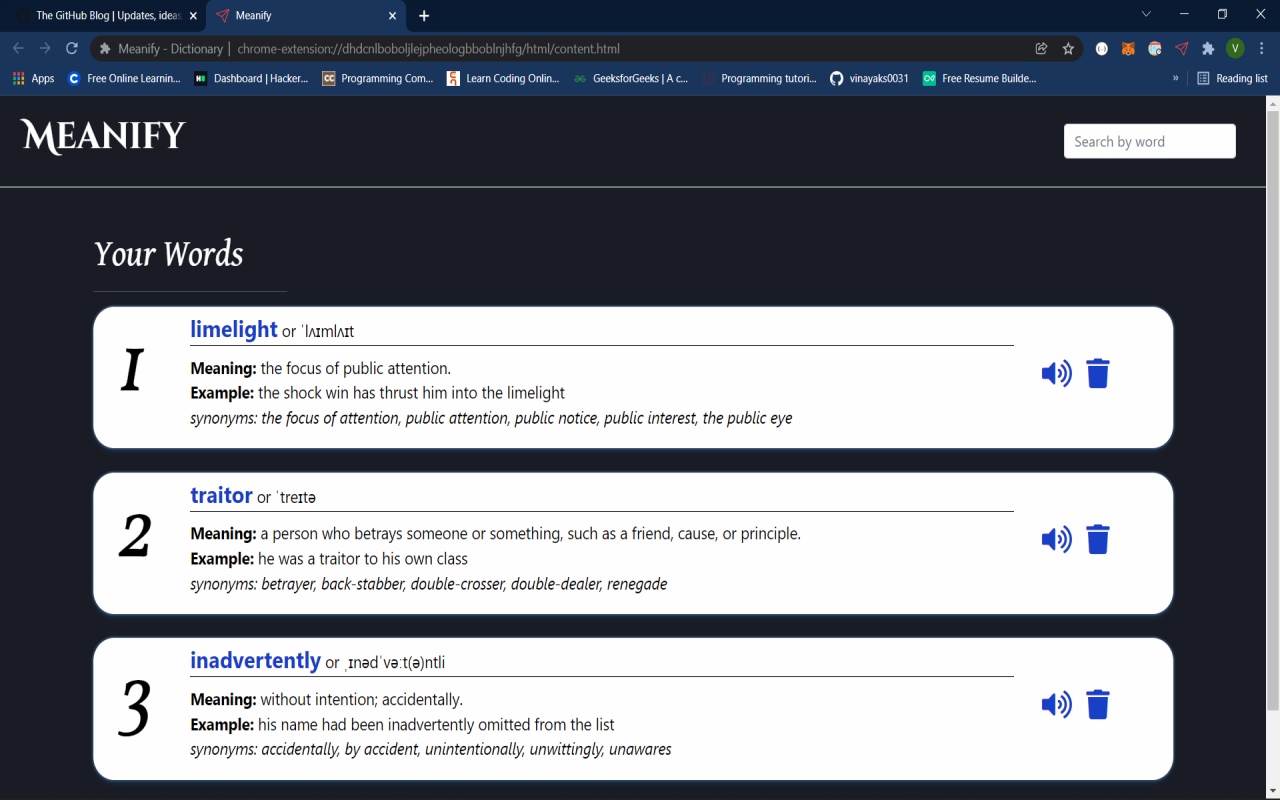
Task: Delete the word traitor
Action: click(x=1098, y=539)
